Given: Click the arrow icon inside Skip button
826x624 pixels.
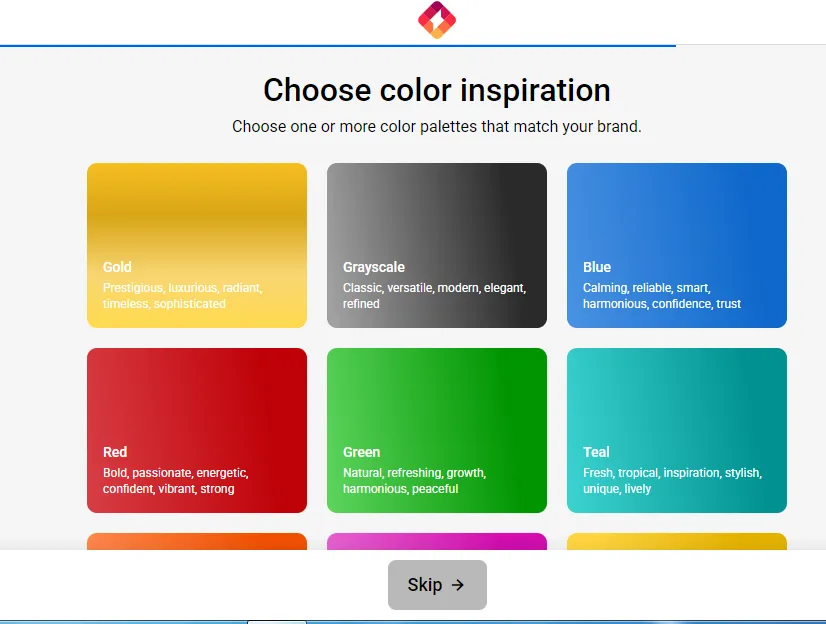Looking at the screenshot, I should coord(458,585).
